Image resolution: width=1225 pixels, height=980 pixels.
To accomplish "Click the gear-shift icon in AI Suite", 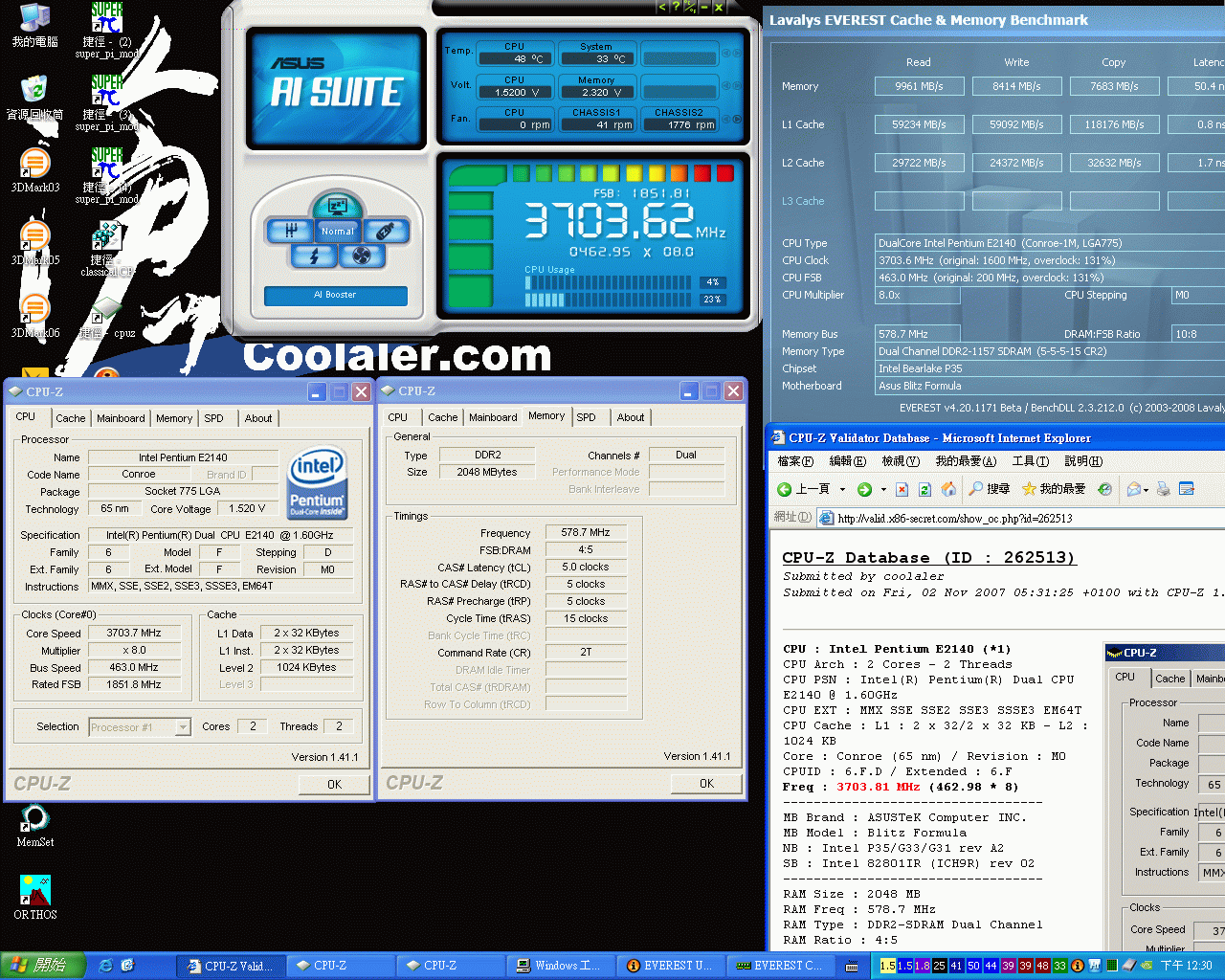I will point(291,231).
